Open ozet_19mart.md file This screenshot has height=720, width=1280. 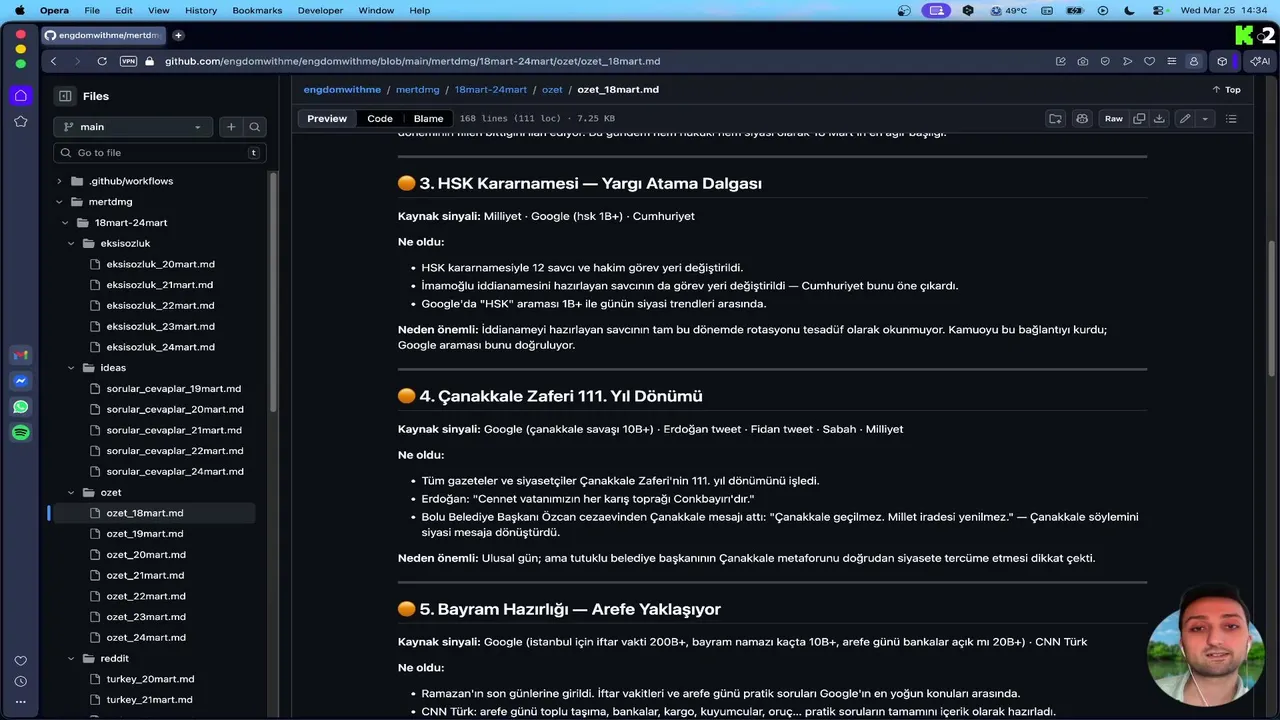point(145,534)
